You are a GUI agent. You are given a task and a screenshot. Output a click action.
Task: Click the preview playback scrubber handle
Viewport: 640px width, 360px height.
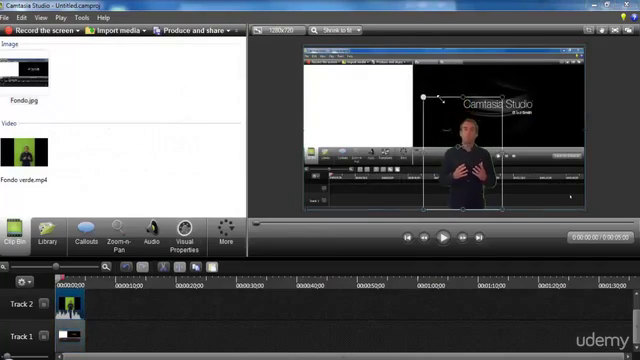[x=256, y=223]
